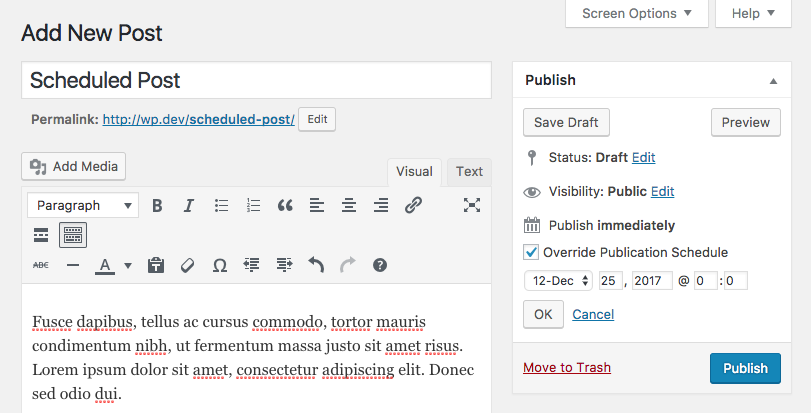Apply italic formatting to text
Screen dimensions: 811x413
(188, 205)
